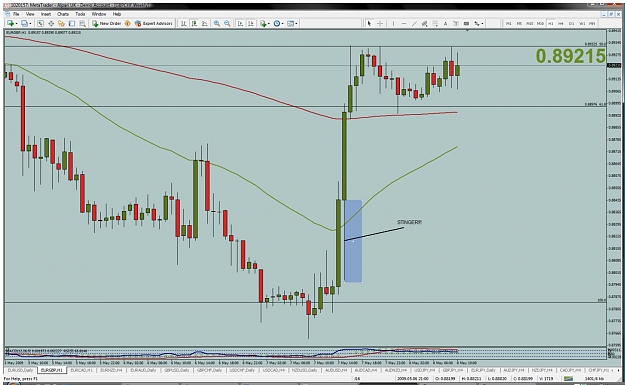The width and height of the screenshot is (625, 385).
Task: Switch chart to Bar Chart mode
Action: [x=183, y=24]
